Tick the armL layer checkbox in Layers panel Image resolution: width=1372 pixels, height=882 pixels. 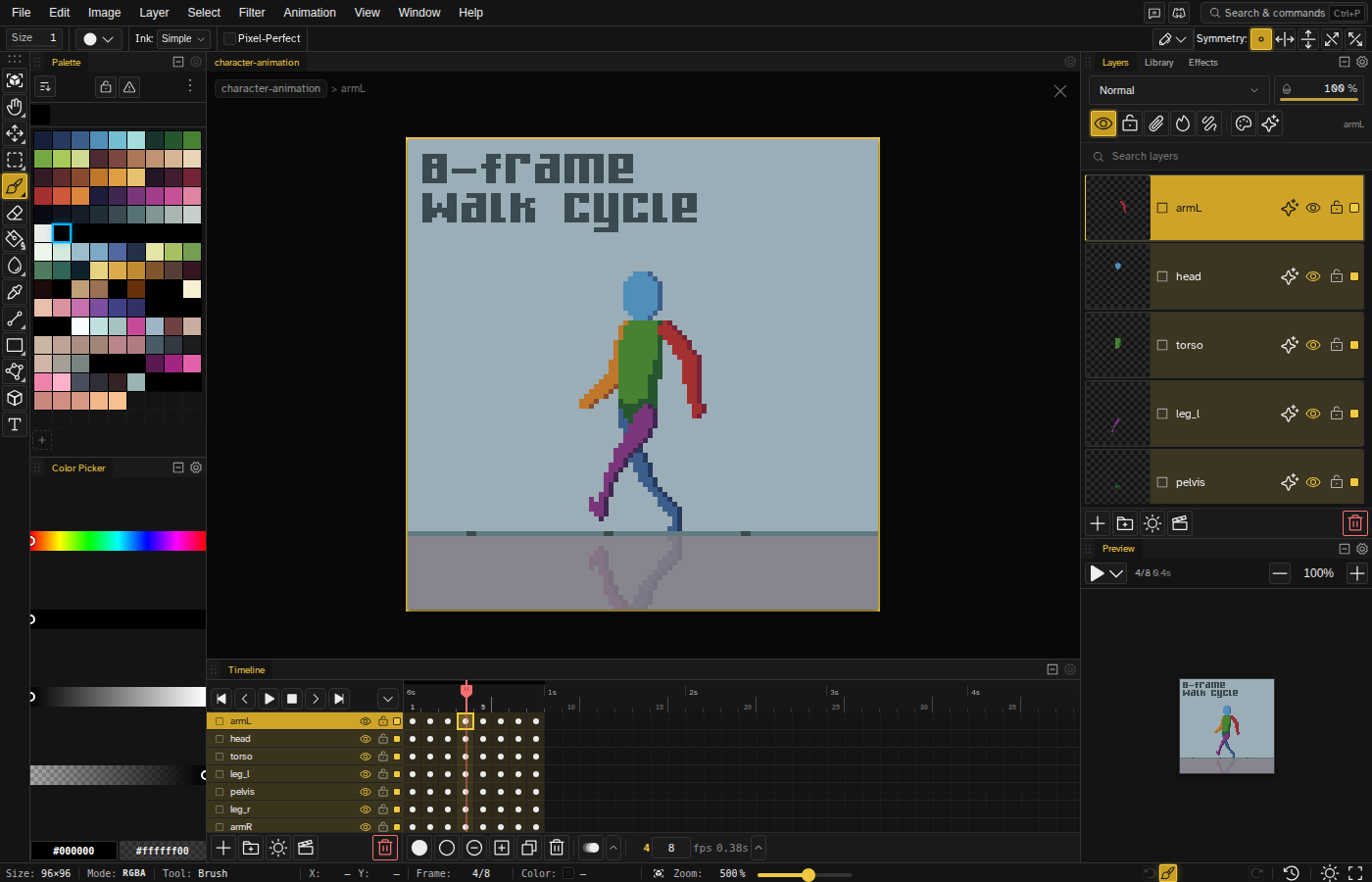(1162, 208)
